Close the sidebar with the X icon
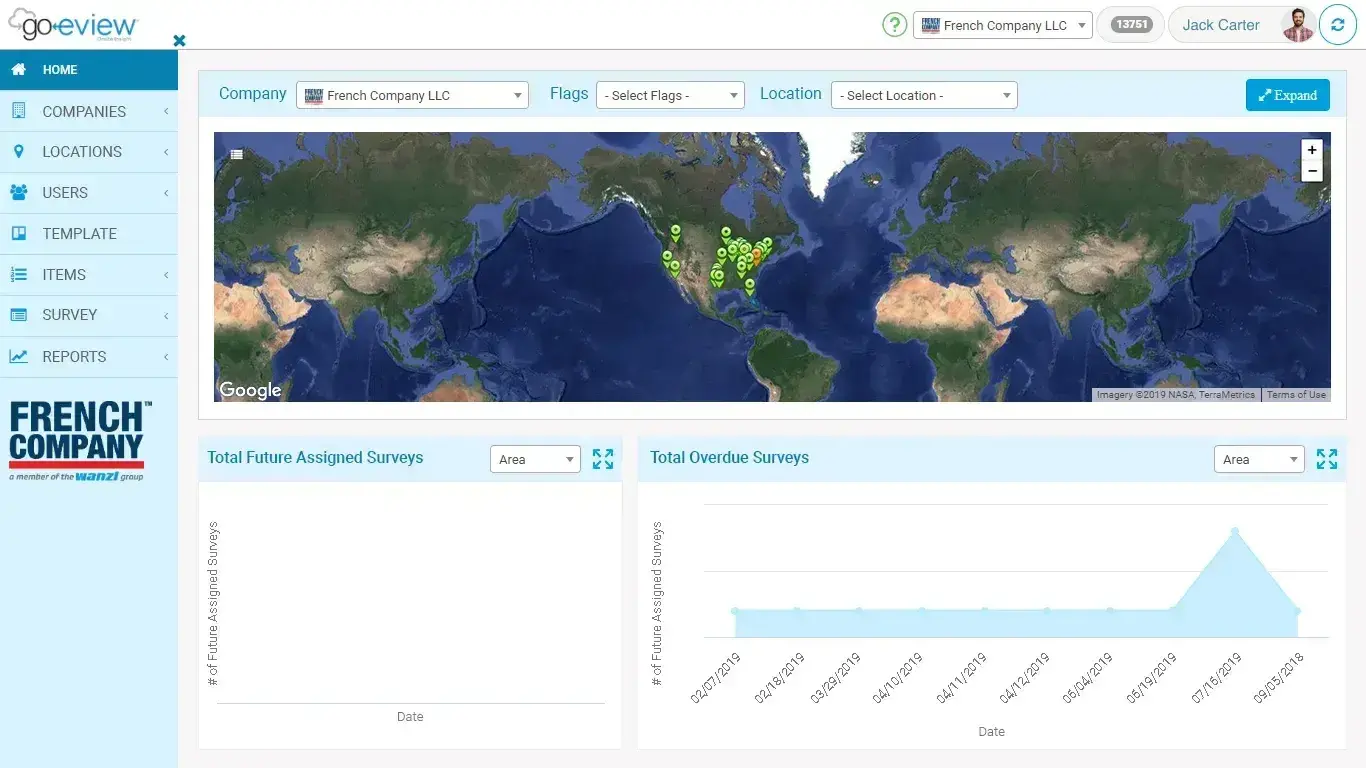This screenshot has width=1366, height=768. click(179, 41)
